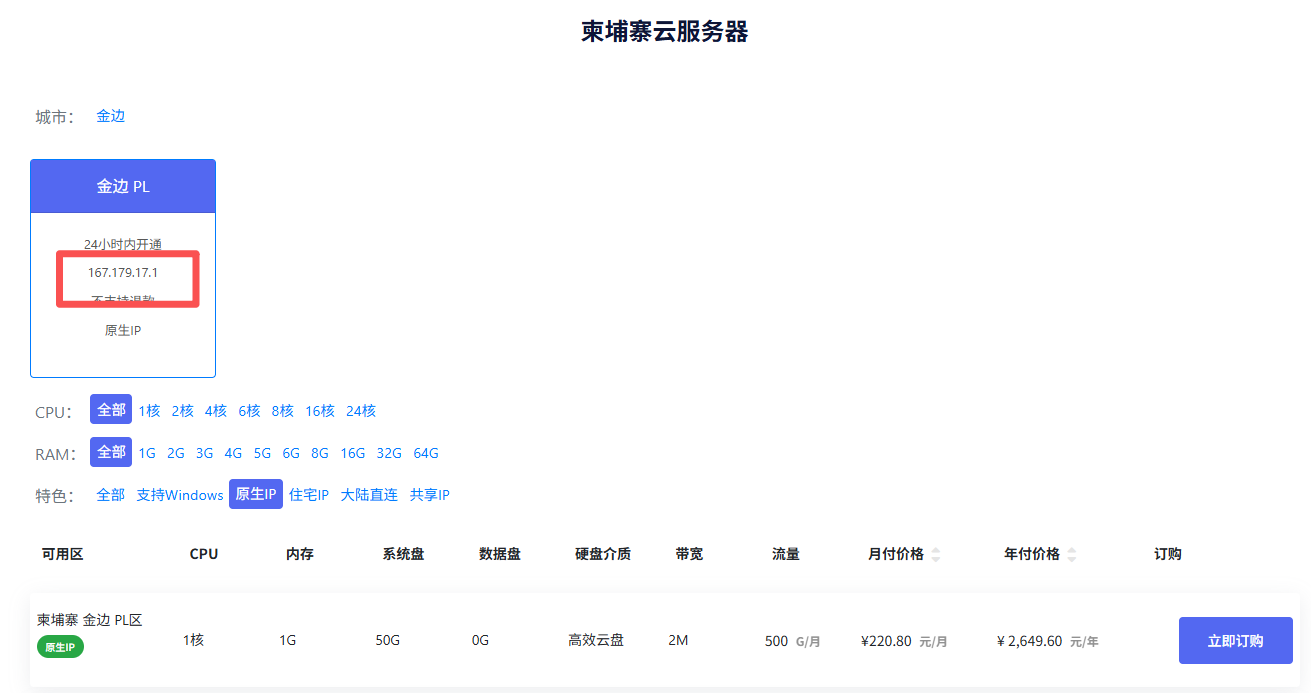The width and height of the screenshot is (1311, 693).
Task: Select 全部 in the 特色 filter
Action: click(111, 495)
